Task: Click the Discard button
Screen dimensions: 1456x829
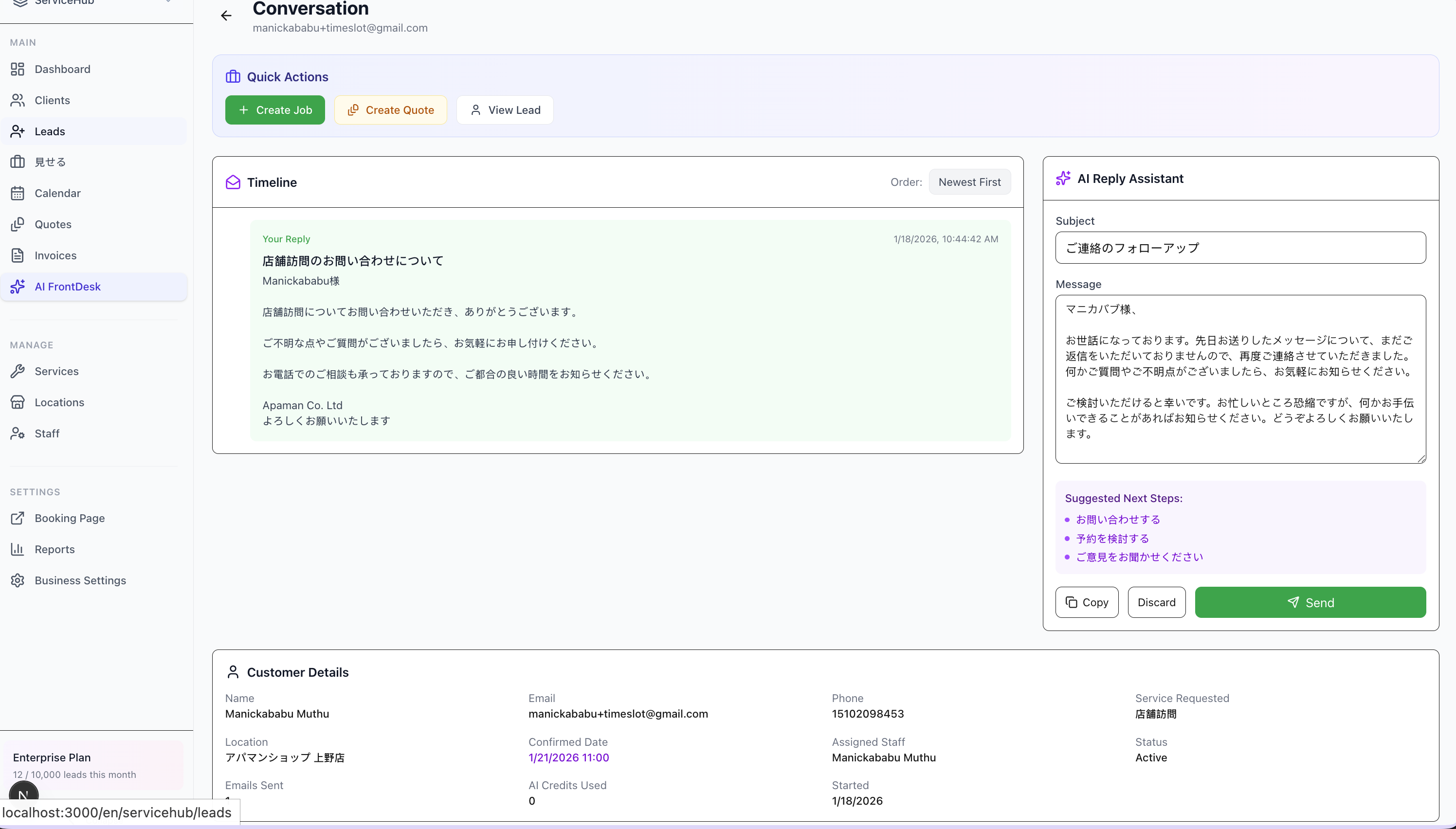Action: click(x=1156, y=602)
